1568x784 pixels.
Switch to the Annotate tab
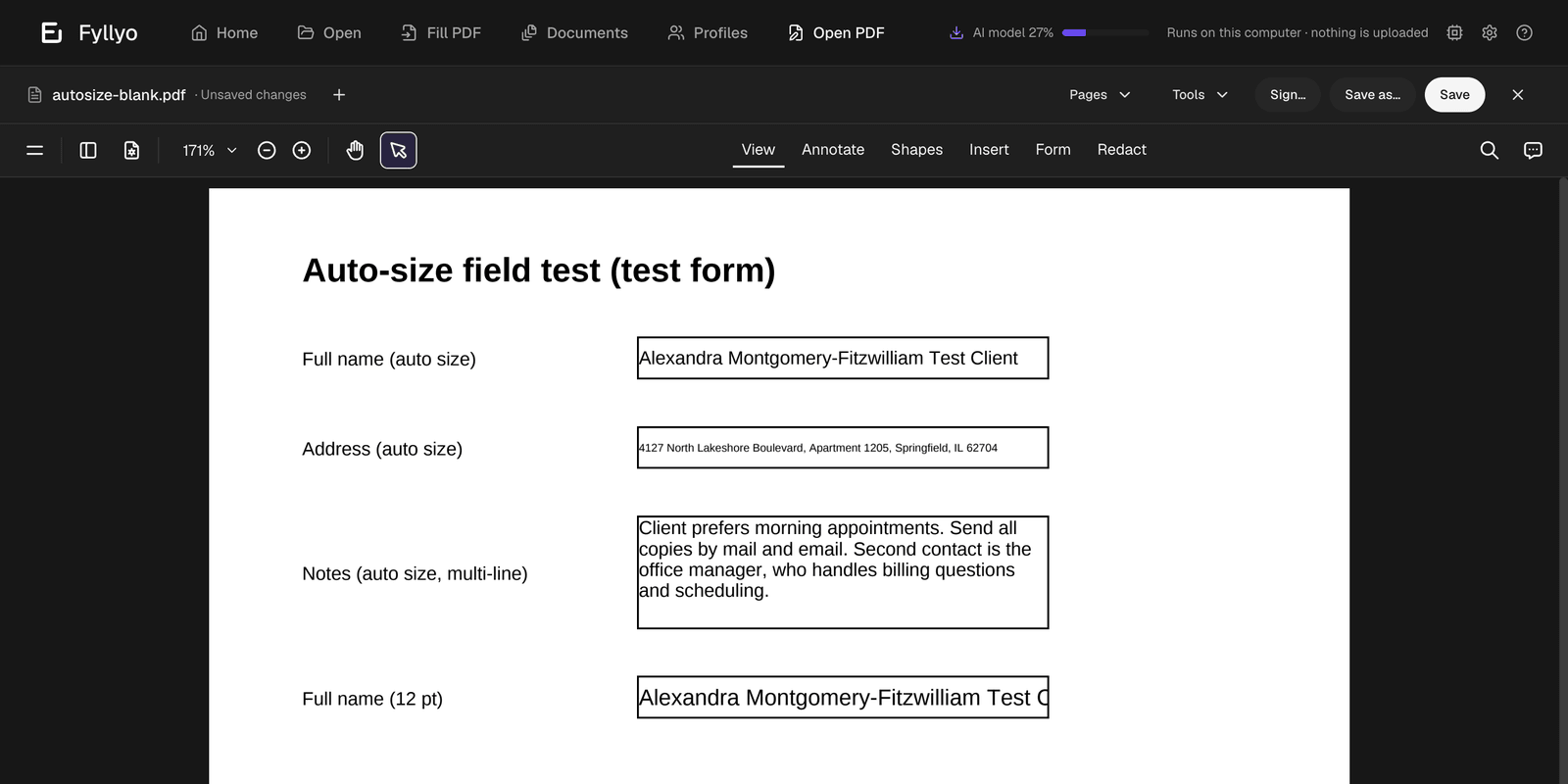pos(833,150)
